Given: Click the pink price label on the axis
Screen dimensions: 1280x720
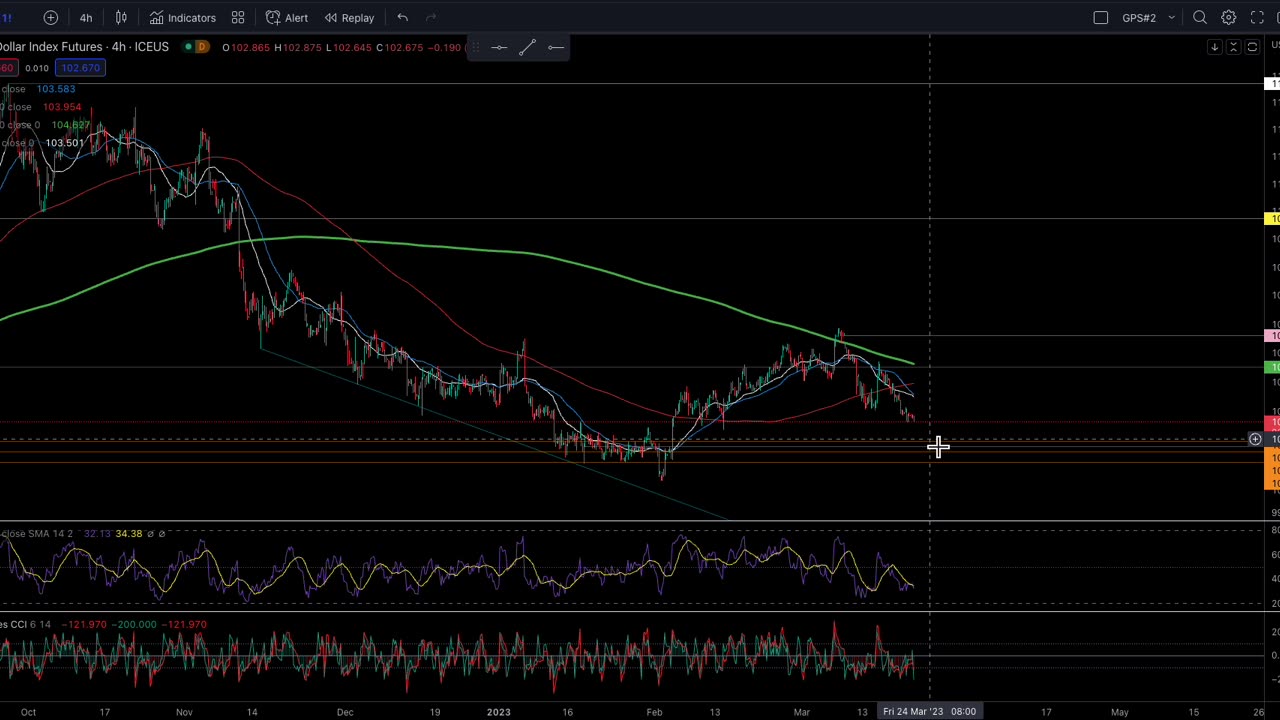Looking at the screenshot, I should pyautogui.click(x=1273, y=336).
